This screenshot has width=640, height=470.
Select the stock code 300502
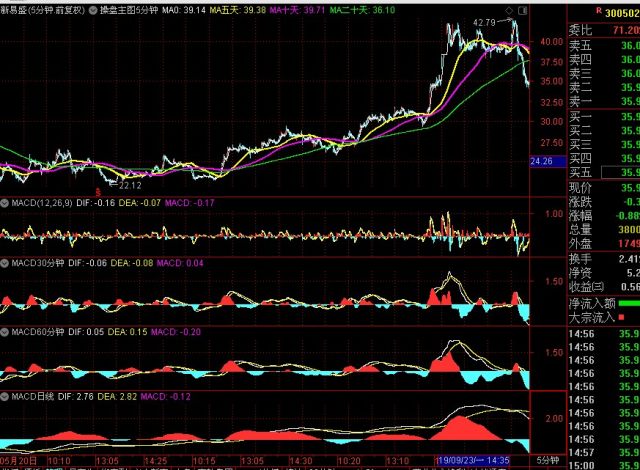tap(616, 9)
